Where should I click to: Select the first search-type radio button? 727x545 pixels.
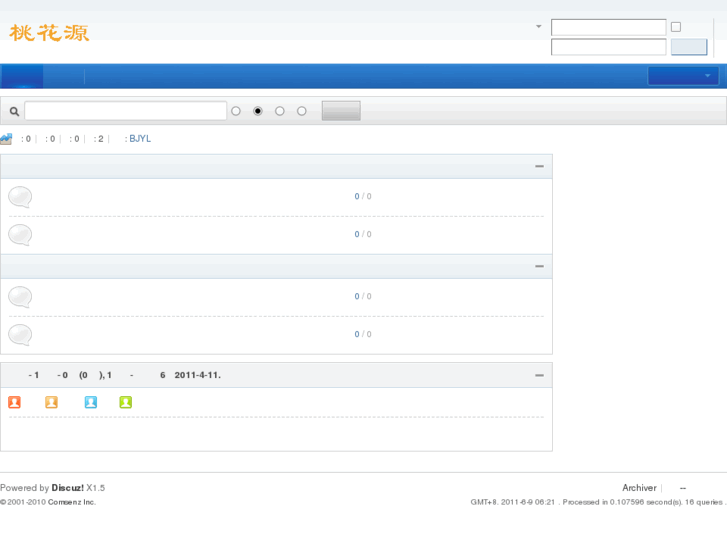[236, 111]
